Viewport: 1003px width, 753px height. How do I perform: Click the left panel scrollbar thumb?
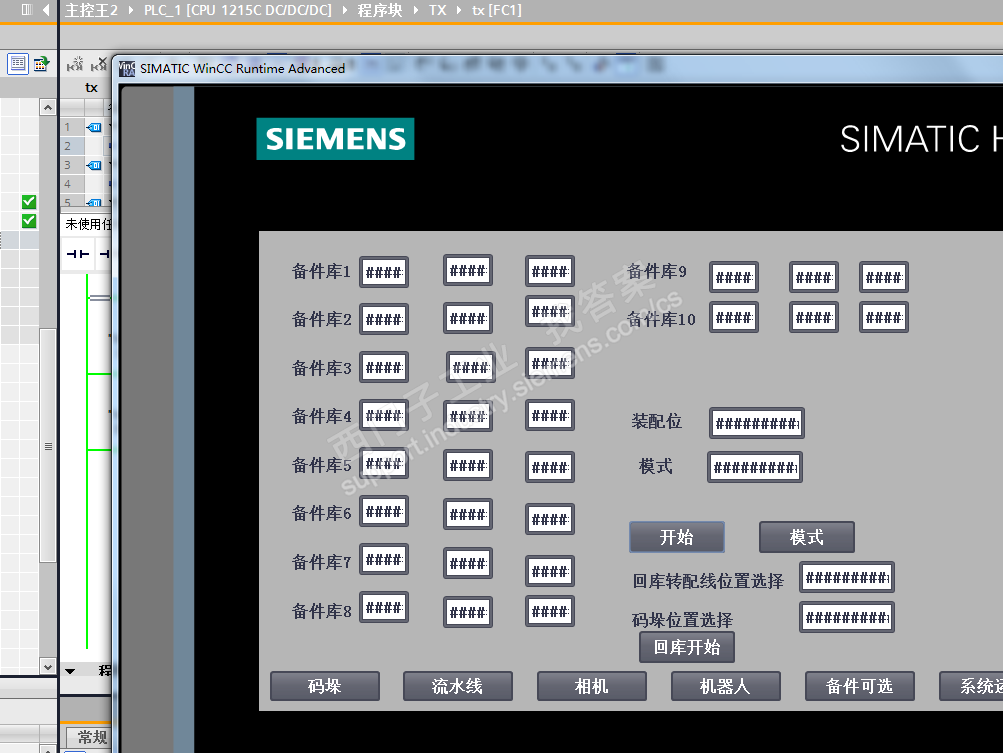coord(48,445)
